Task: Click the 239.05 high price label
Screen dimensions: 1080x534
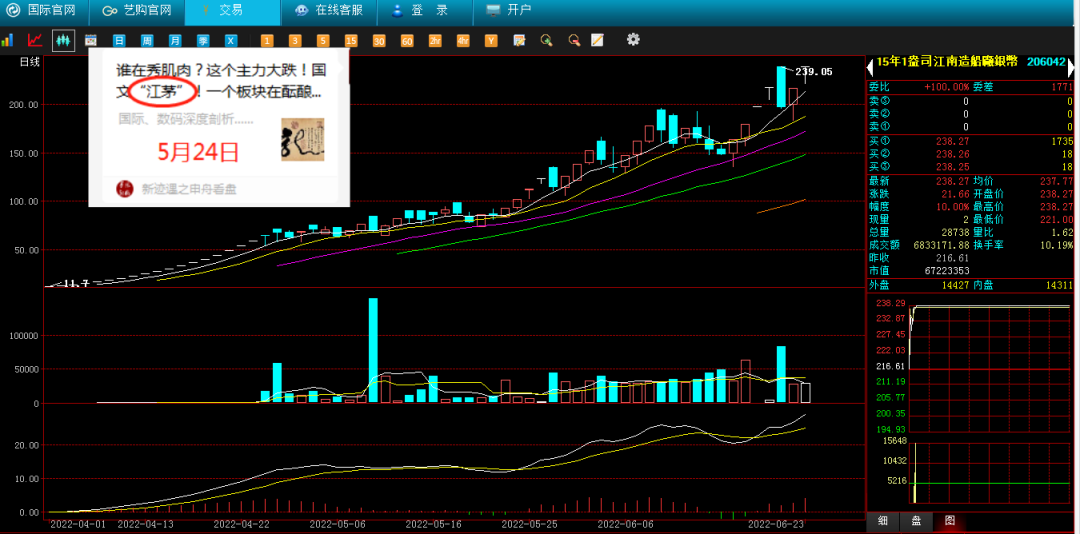Action: pyautogui.click(x=813, y=72)
